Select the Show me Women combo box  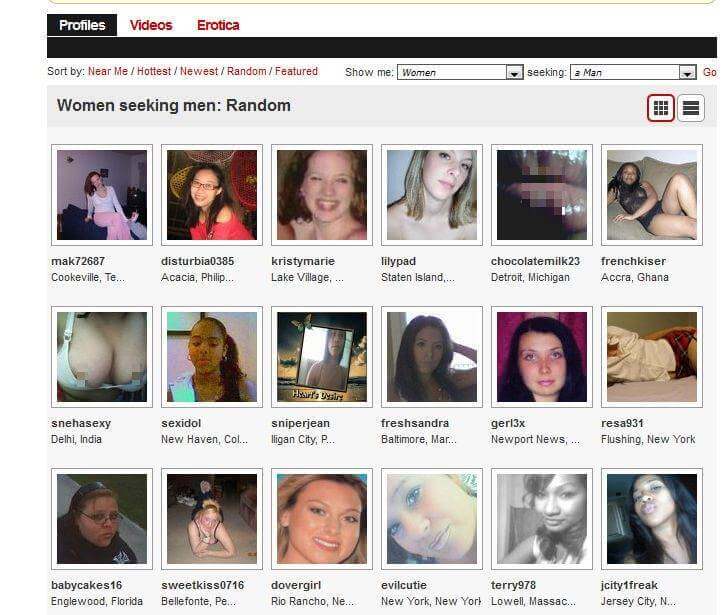click(460, 72)
